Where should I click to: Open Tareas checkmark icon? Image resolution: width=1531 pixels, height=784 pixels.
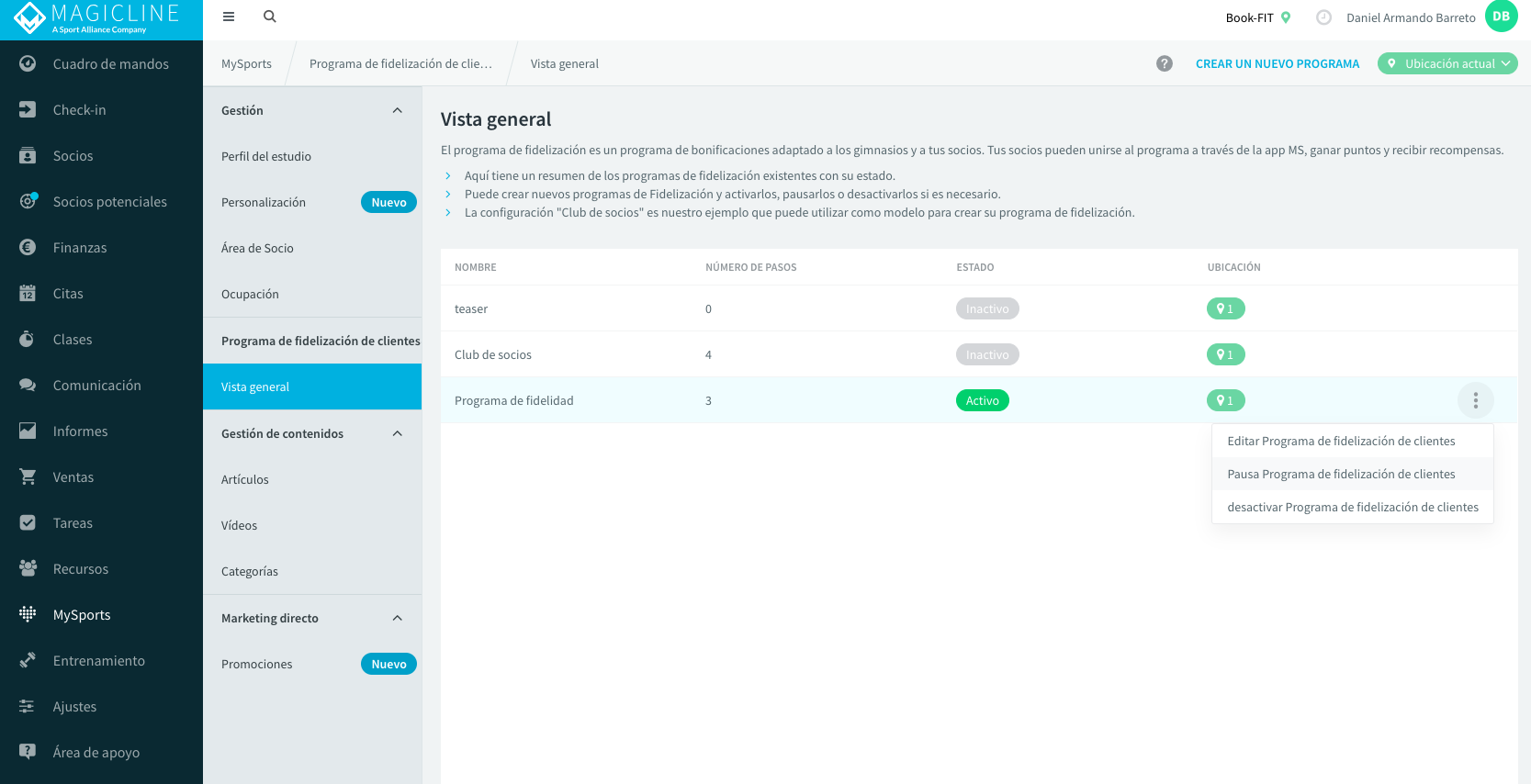(28, 522)
